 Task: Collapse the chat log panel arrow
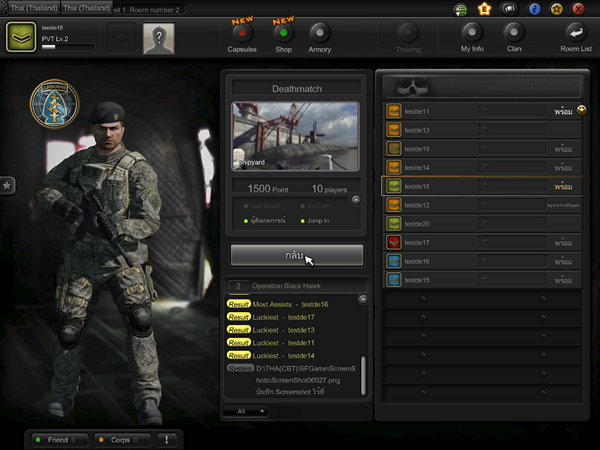coord(362,285)
